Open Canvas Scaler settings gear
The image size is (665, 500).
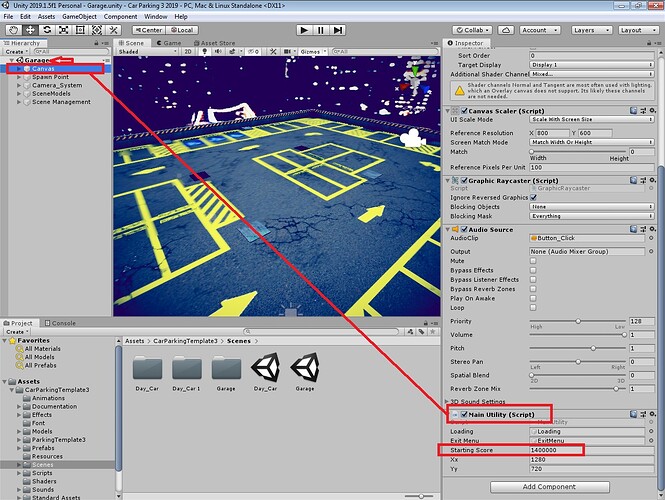pyautogui.click(x=653, y=111)
